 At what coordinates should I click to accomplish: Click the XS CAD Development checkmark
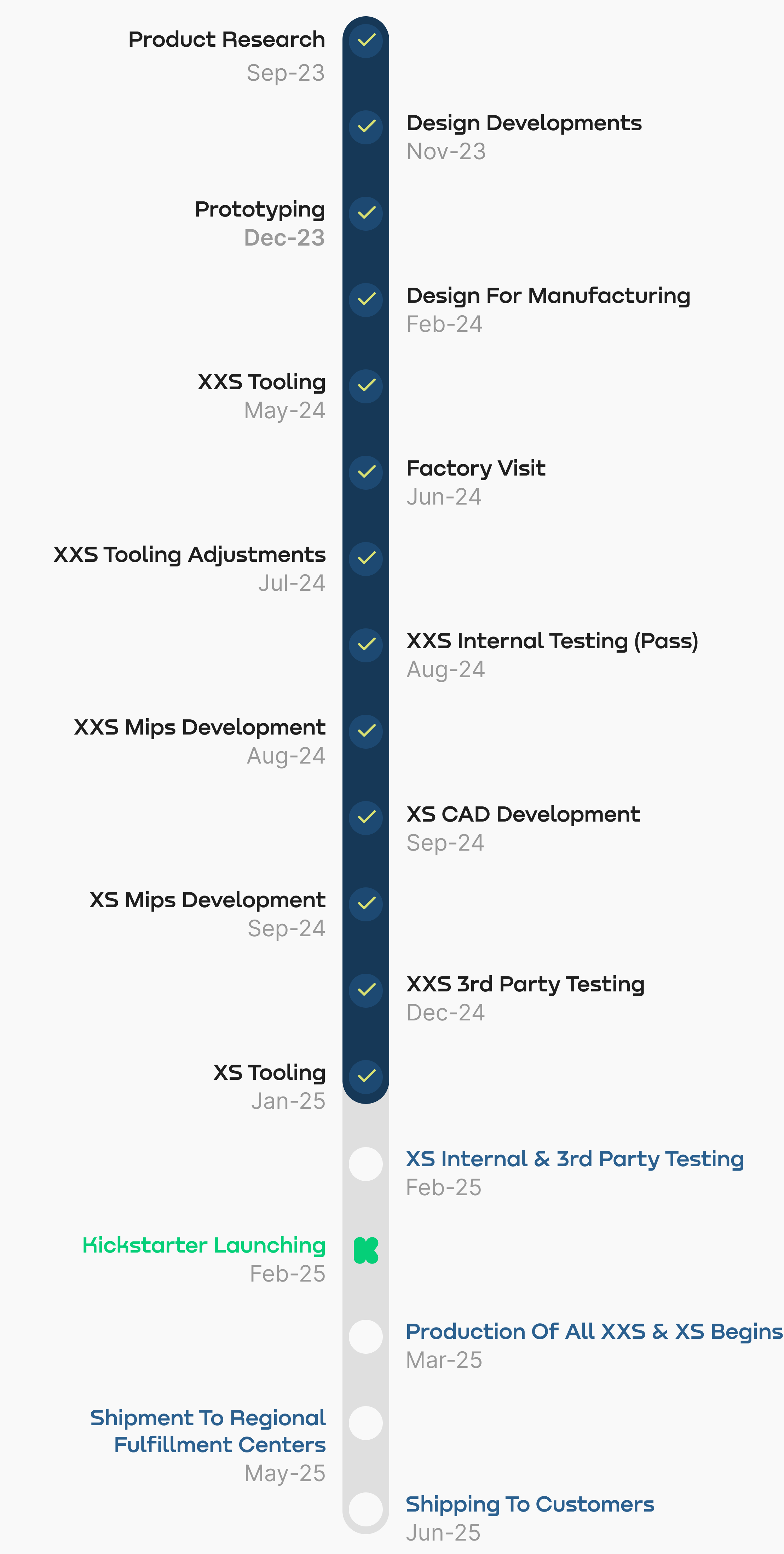[x=366, y=818]
